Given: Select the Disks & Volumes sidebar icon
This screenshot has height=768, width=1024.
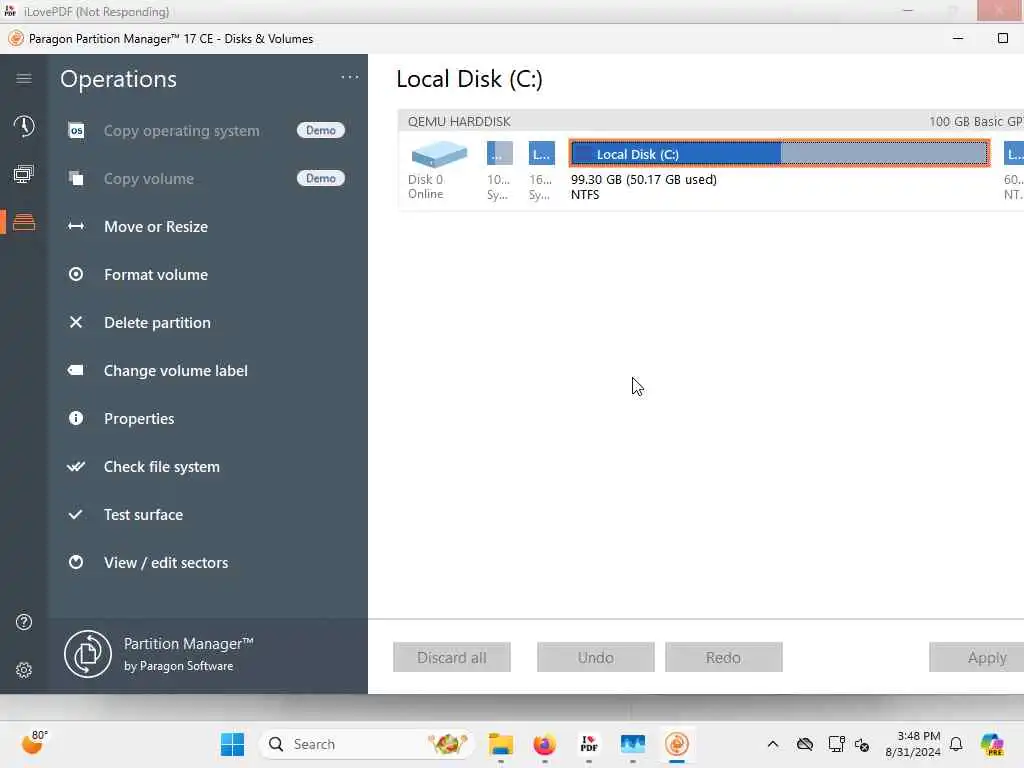Looking at the screenshot, I should [x=24, y=222].
